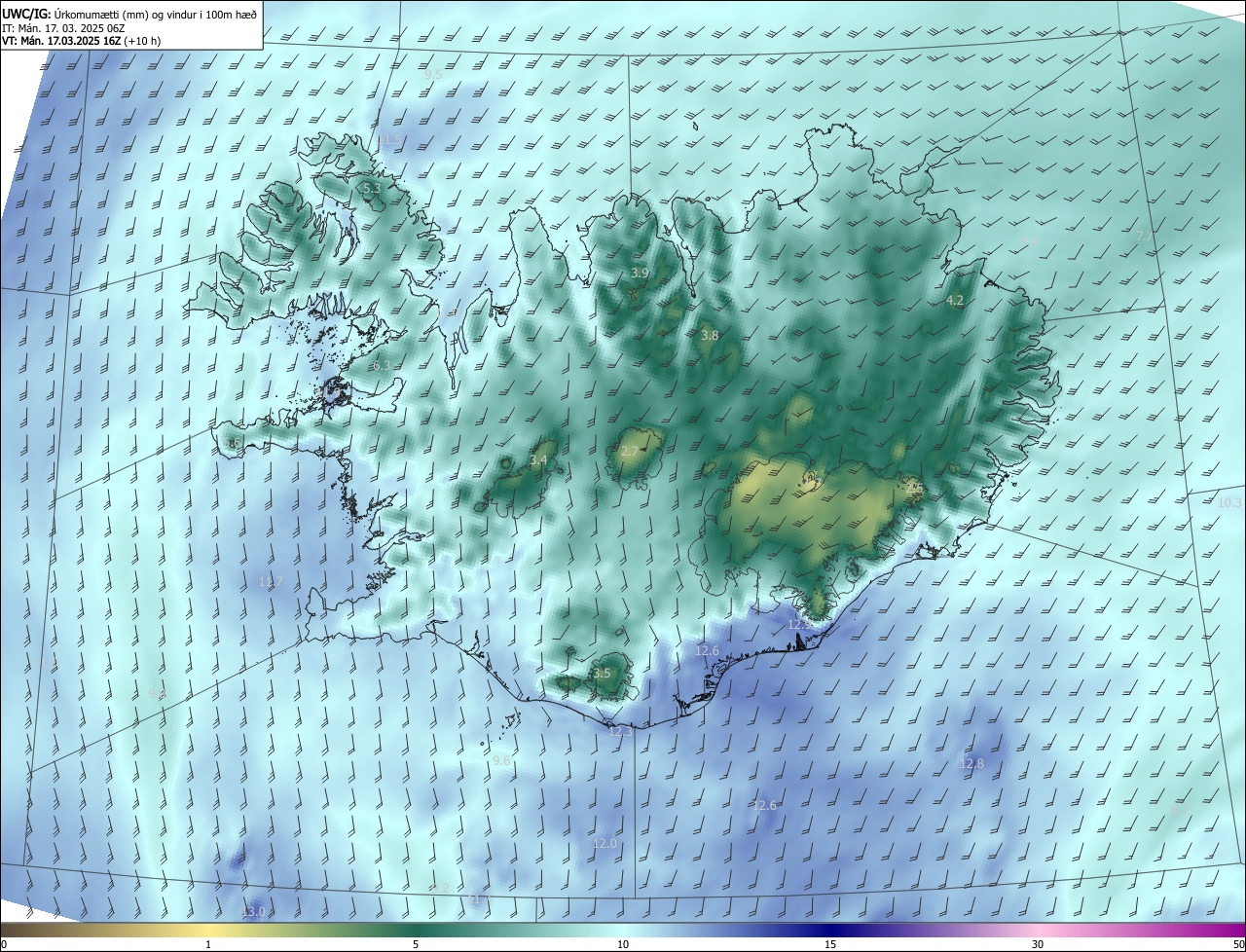The image size is (1246, 952).
Task: Select the 13.0 value near the color scale
Action: click(x=253, y=911)
